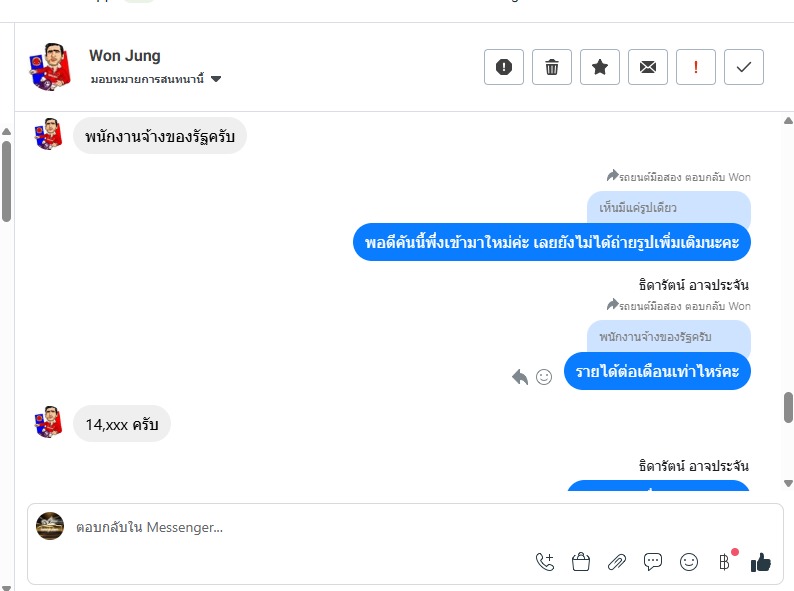Flag conversation with red exclamation mark
This screenshot has width=794, height=591.
696,67
